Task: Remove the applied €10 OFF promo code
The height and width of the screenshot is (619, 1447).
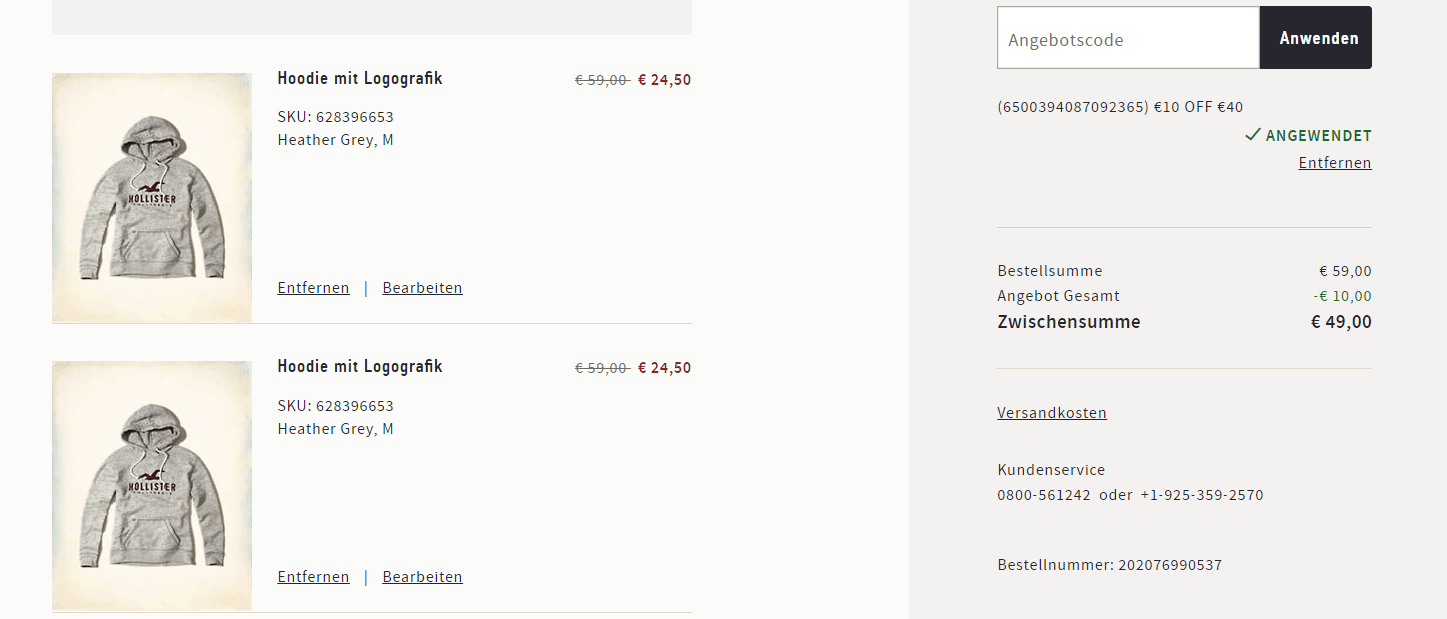Action: pyautogui.click(x=1334, y=163)
